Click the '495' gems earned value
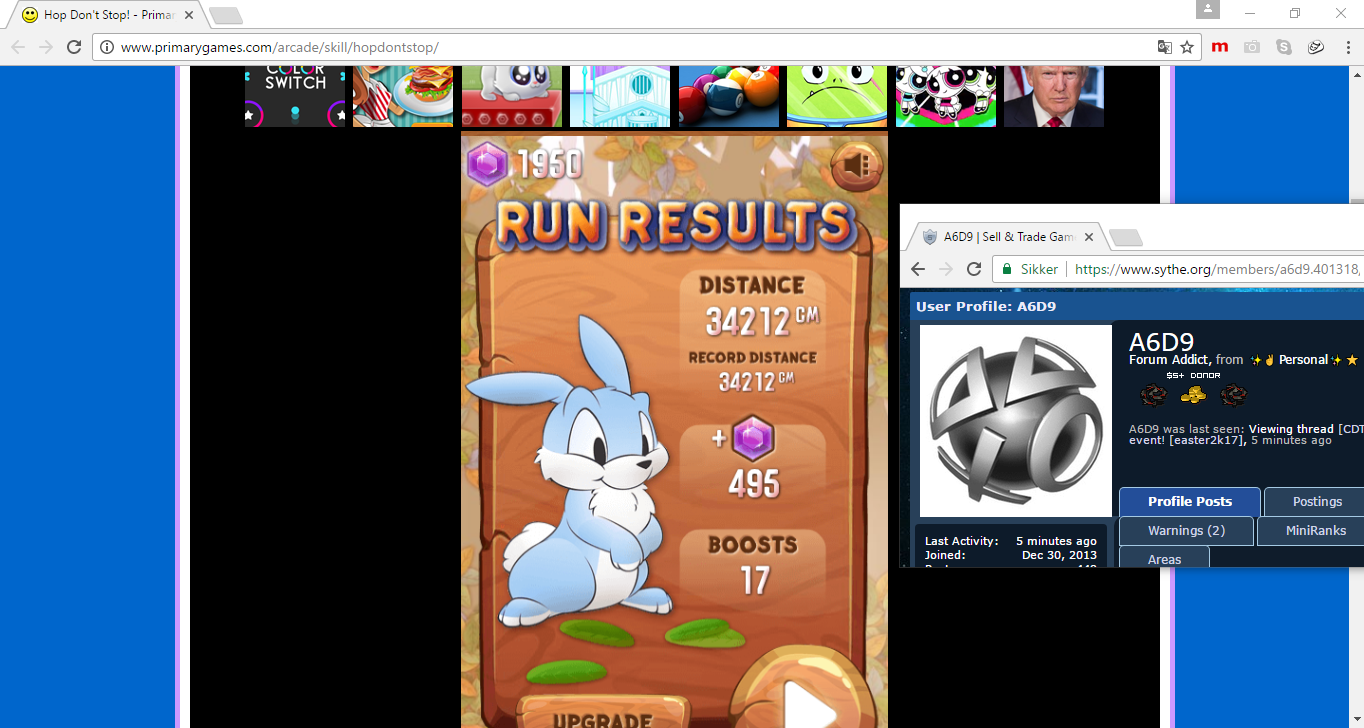1364x728 pixels. (x=753, y=484)
